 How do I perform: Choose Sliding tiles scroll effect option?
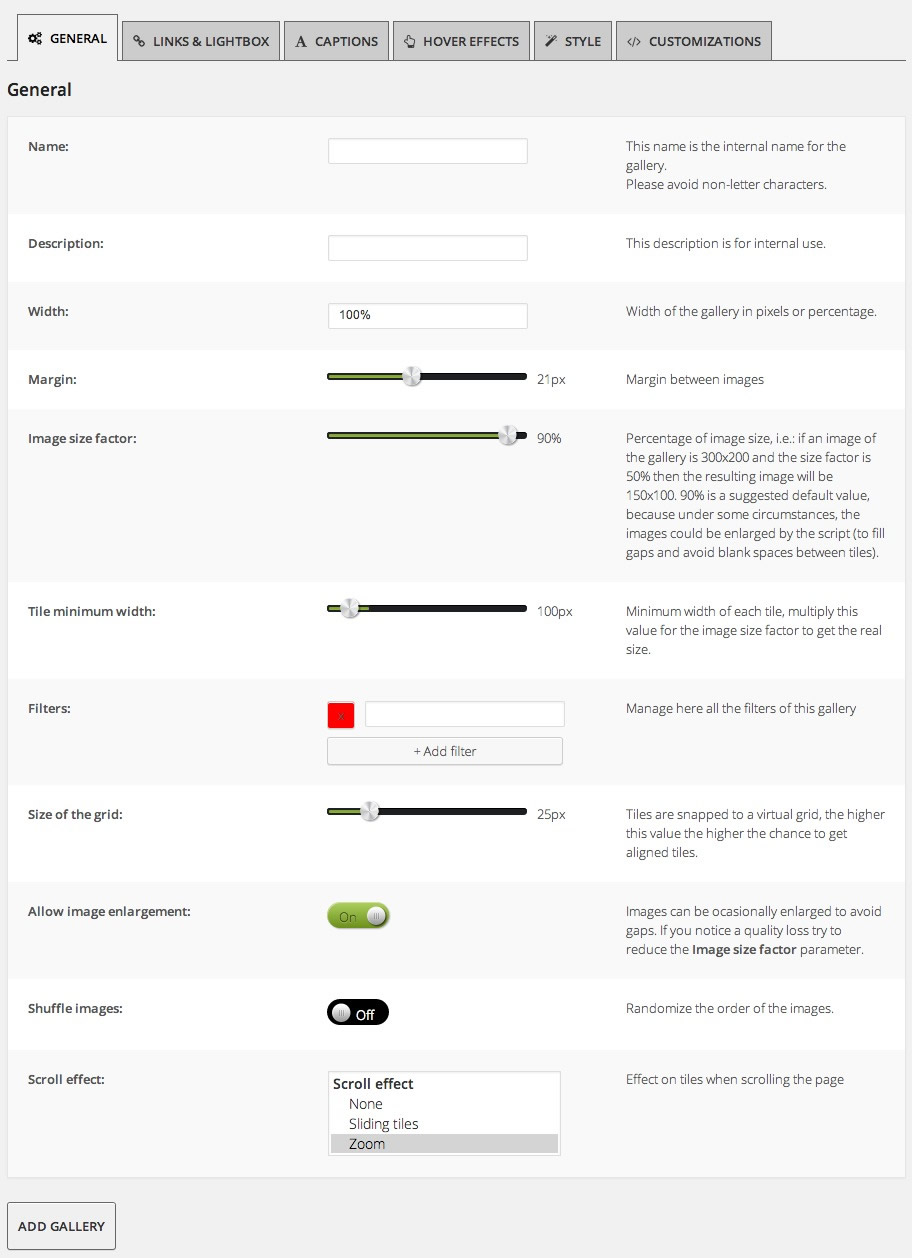click(x=384, y=1124)
